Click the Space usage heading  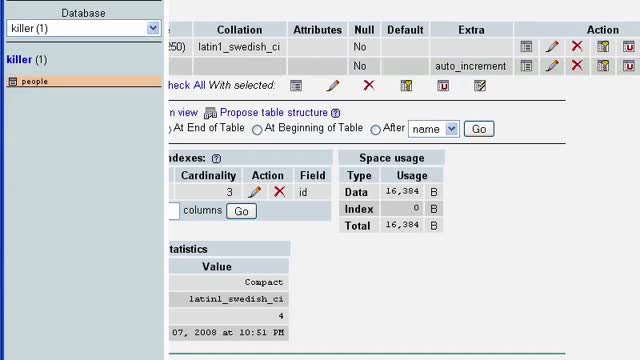[392, 158]
